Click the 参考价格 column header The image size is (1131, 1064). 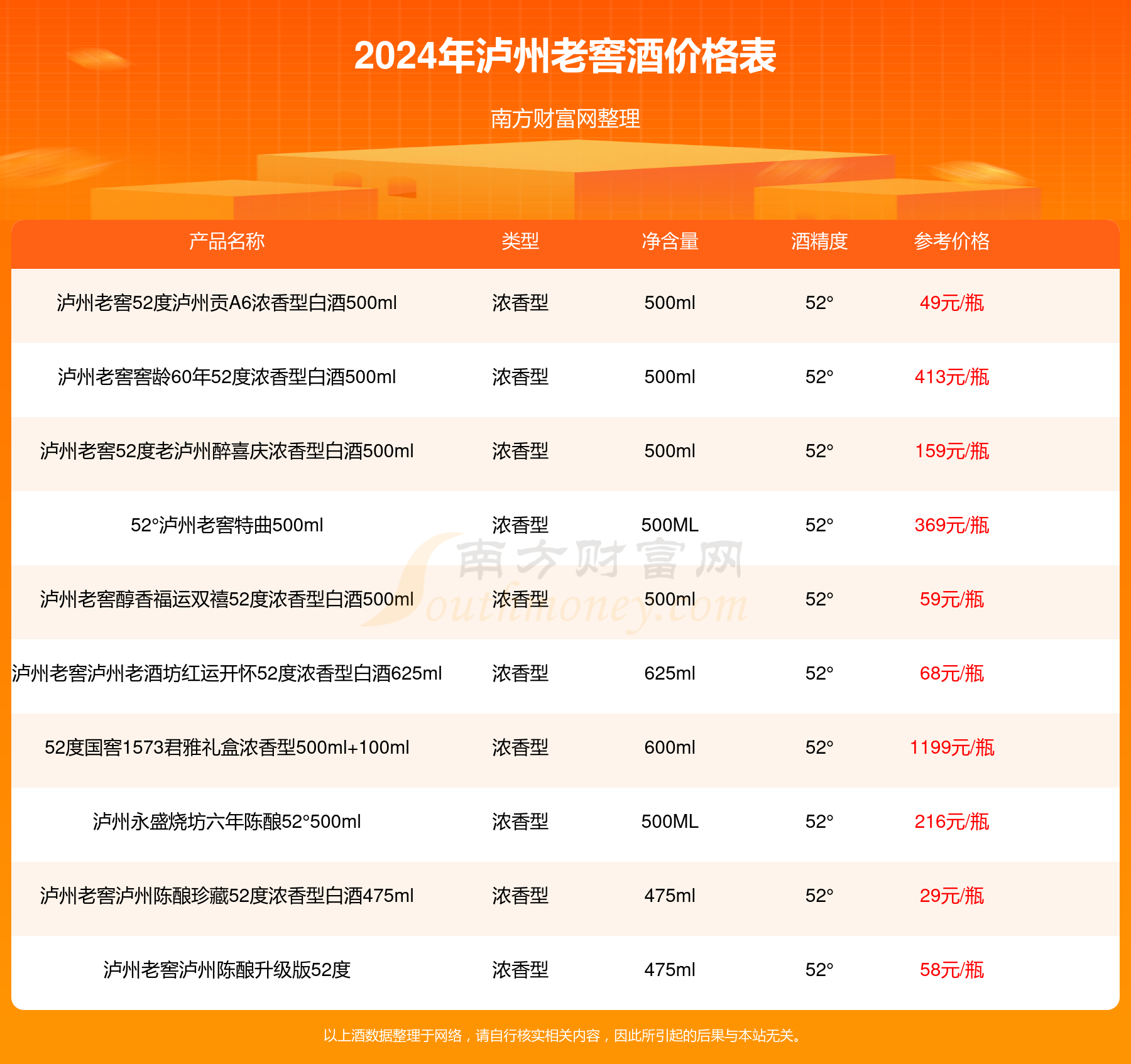952,241
